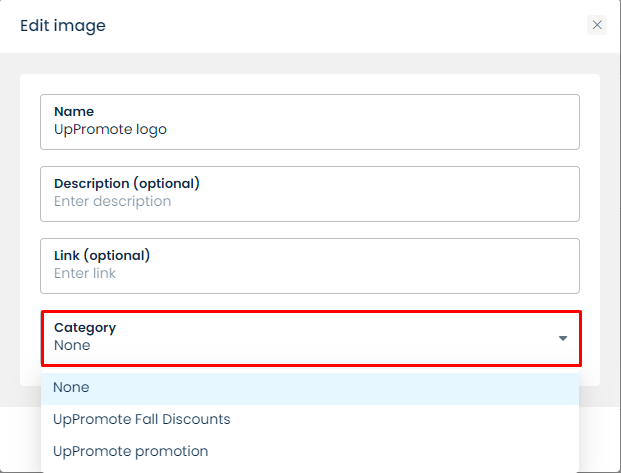Click the 'Link (optional)' label
This screenshot has height=473, width=621.
[x=101, y=255]
